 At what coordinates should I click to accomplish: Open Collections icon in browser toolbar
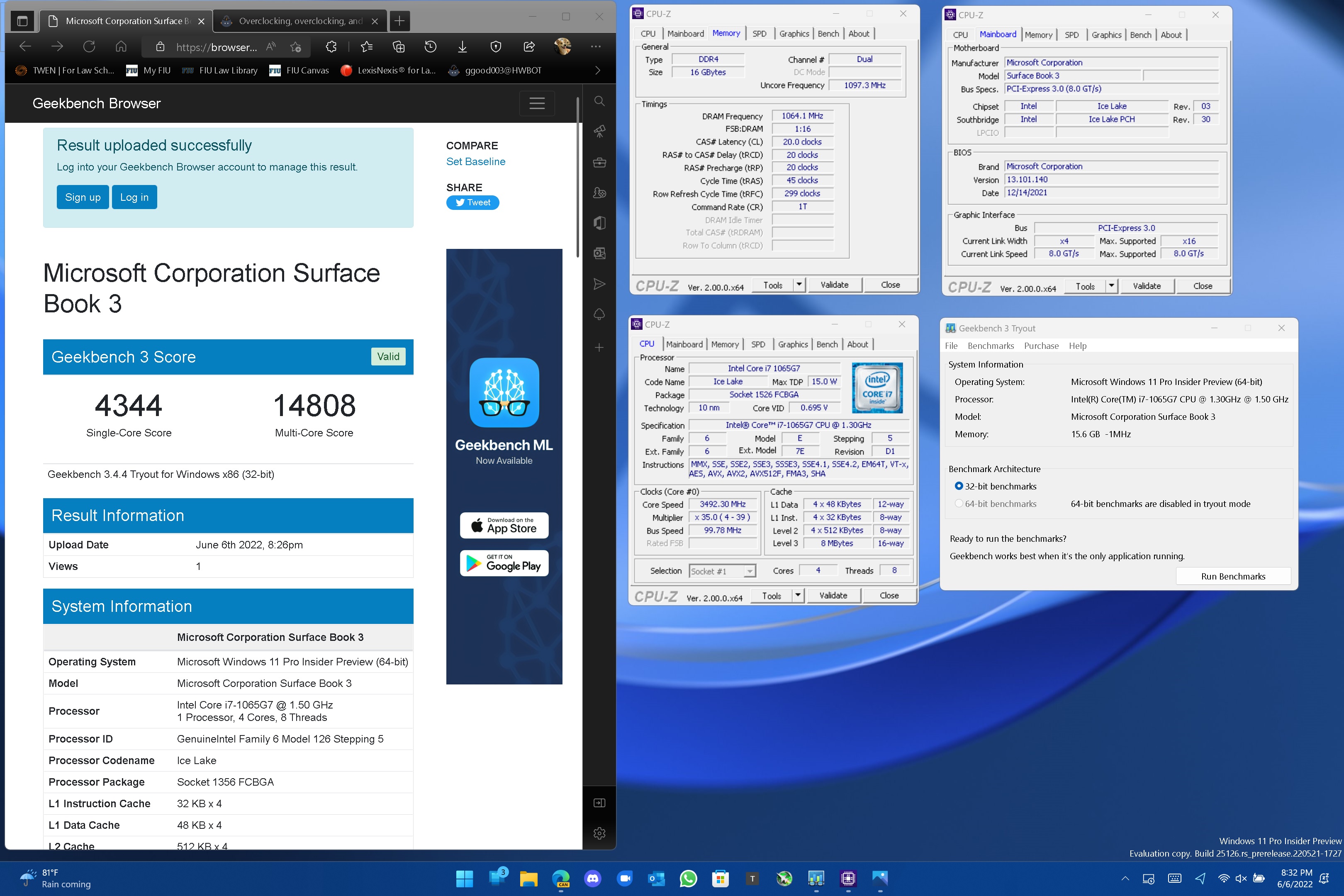click(399, 47)
